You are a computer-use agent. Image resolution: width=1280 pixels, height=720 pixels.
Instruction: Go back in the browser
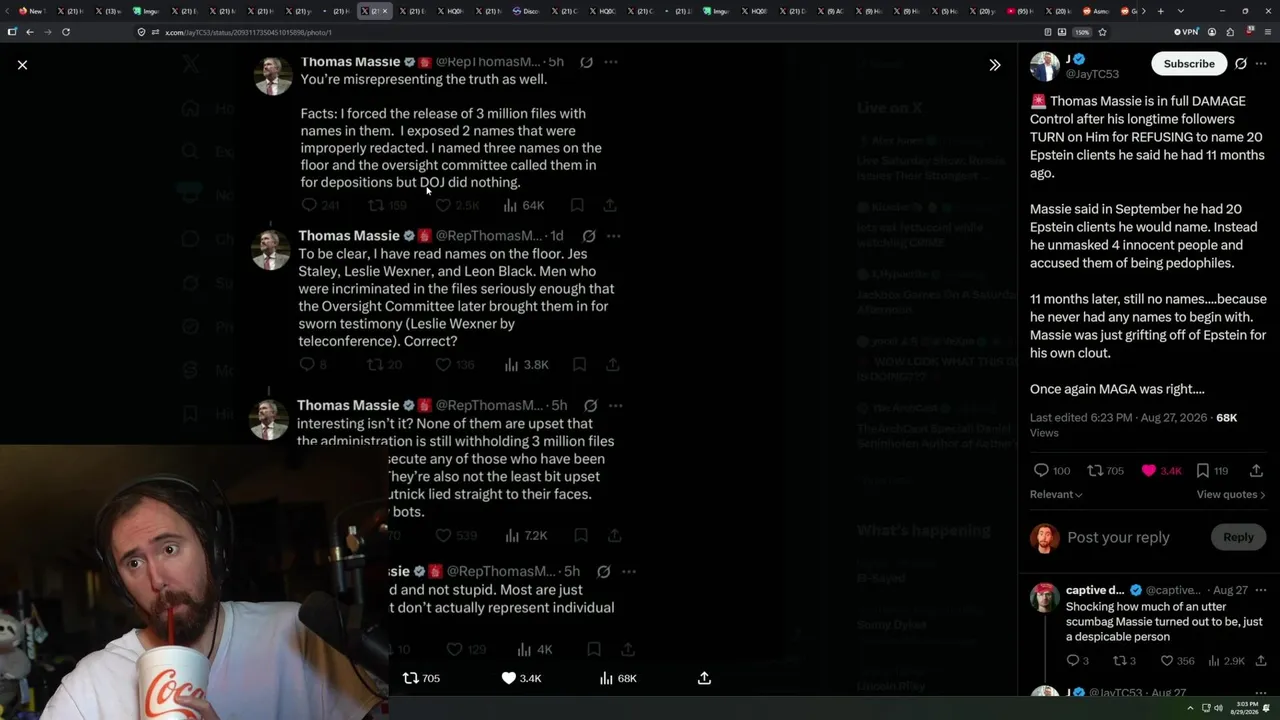[x=30, y=32]
